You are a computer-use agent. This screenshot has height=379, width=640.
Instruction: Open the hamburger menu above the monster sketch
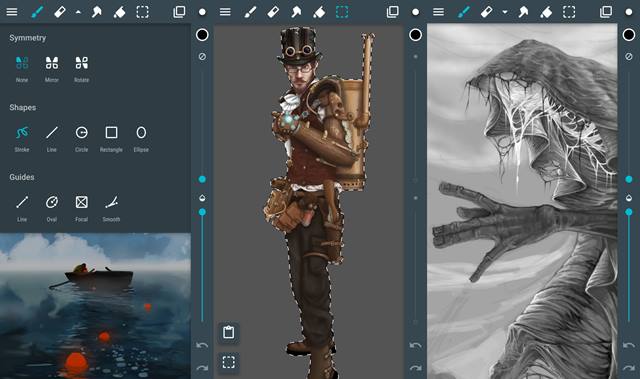(438, 12)
